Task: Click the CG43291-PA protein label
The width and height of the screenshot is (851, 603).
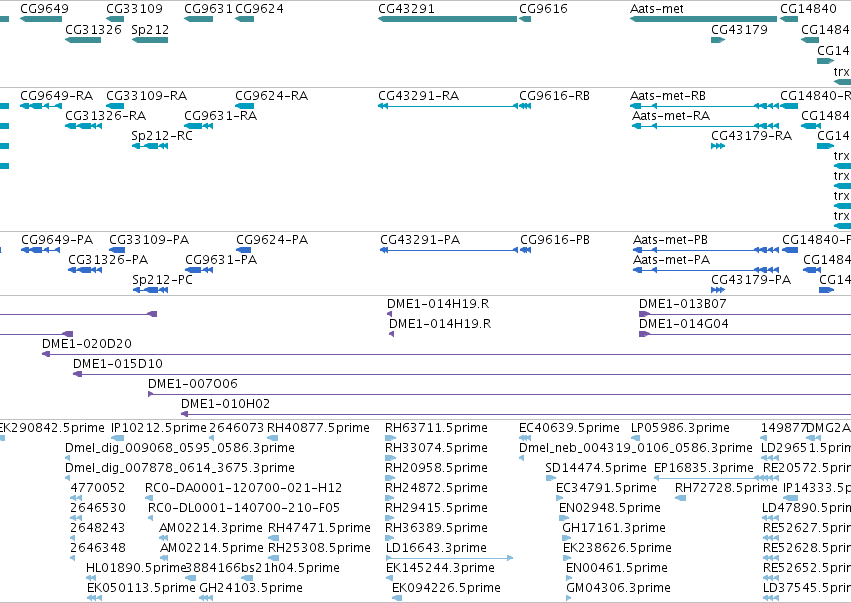Action: click(420, 239)
